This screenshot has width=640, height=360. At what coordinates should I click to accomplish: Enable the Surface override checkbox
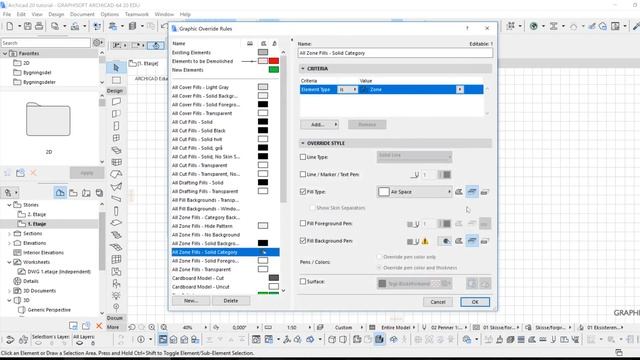coord(303,281)
